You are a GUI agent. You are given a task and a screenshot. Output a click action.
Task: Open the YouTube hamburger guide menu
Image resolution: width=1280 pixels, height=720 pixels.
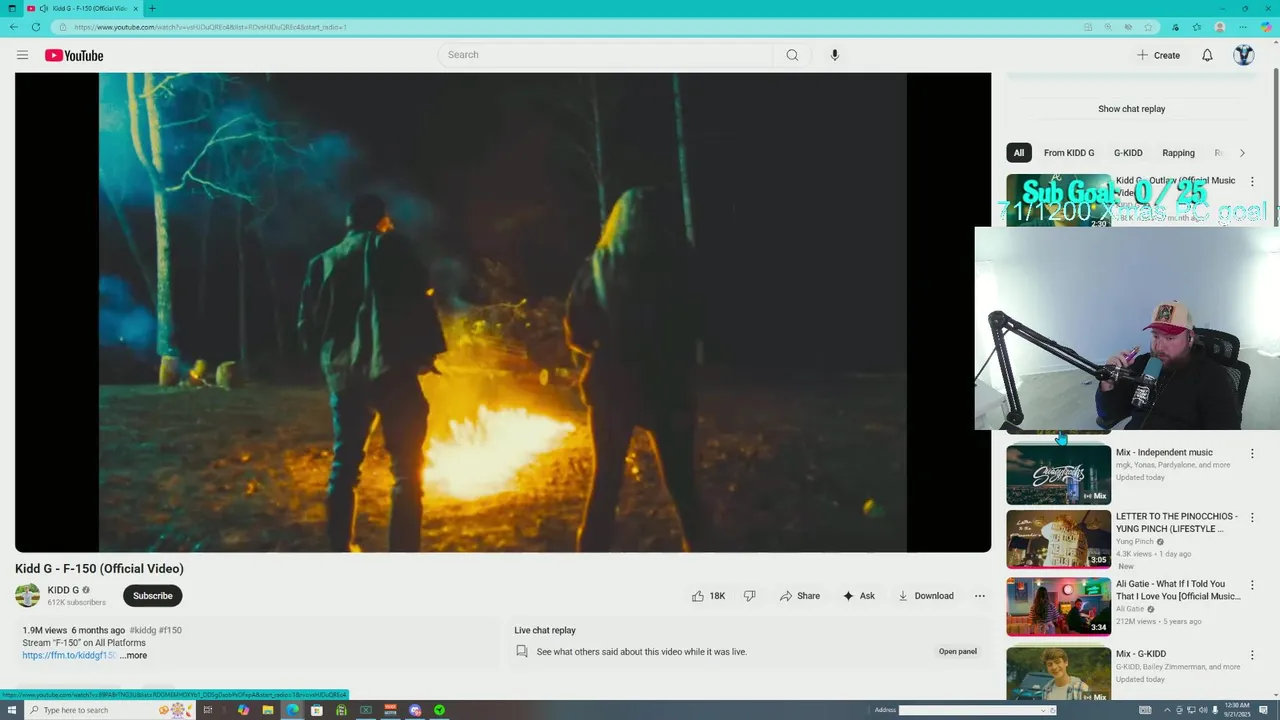pos(22,55)
